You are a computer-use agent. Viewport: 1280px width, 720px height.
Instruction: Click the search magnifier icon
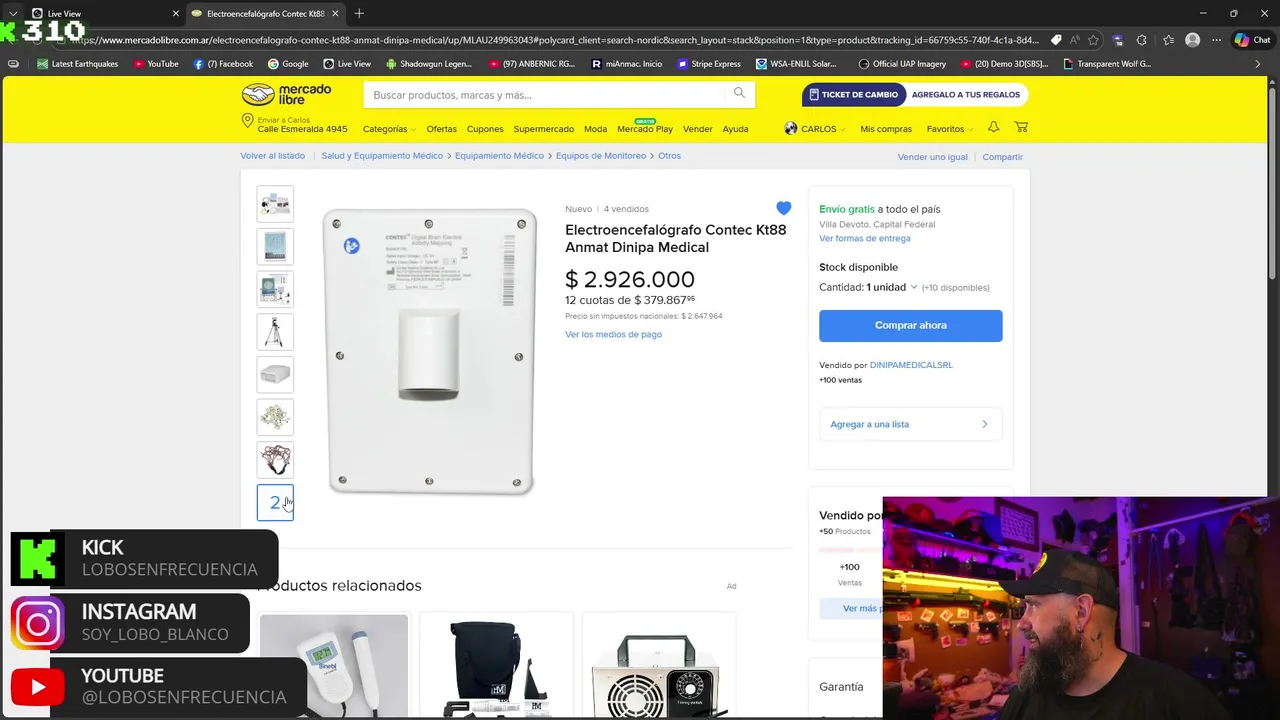pyautogui.click(x=739, y=93)
